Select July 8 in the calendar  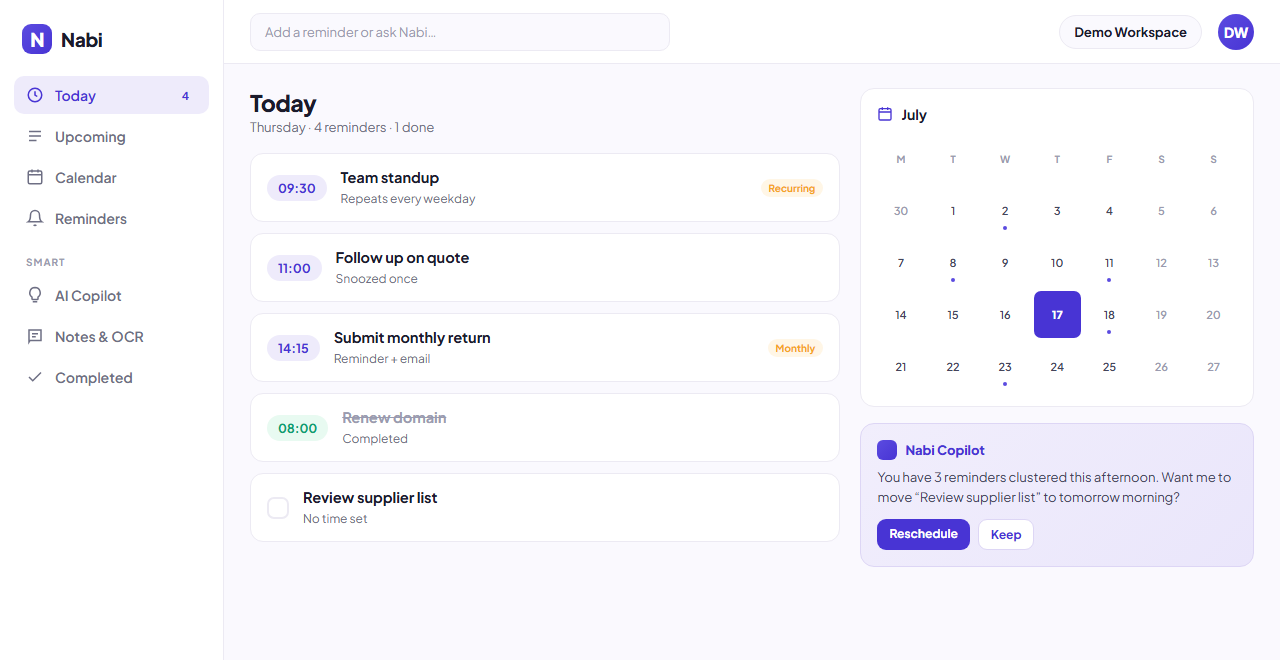click(953, 262)
